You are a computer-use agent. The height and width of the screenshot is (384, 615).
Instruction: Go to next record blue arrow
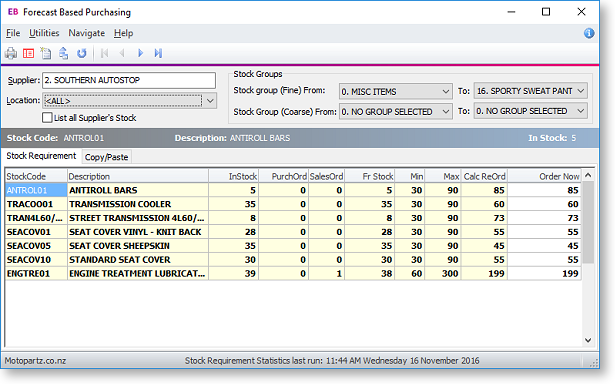140,53
